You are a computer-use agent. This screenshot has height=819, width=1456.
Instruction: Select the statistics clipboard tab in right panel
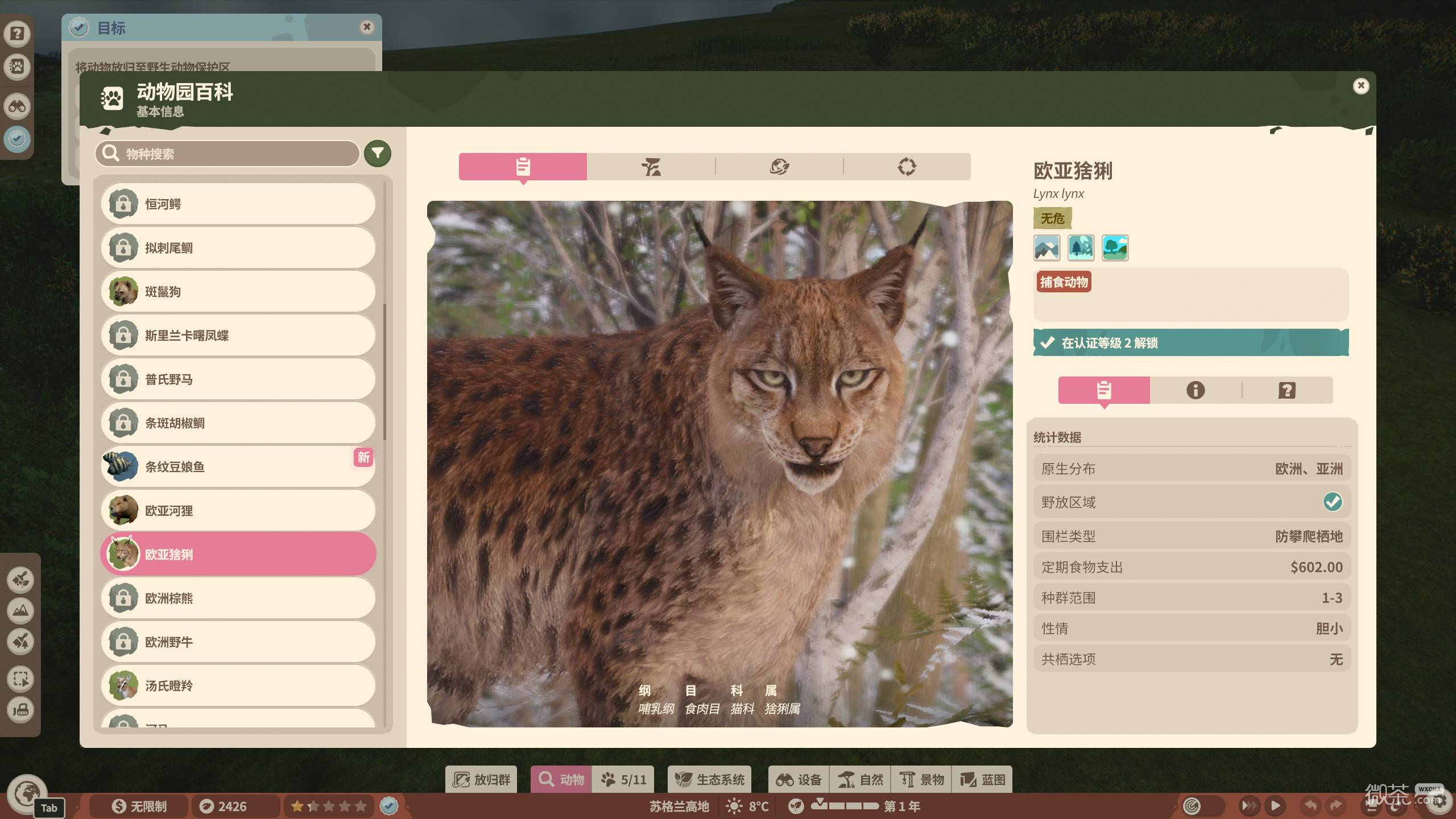1104,390
